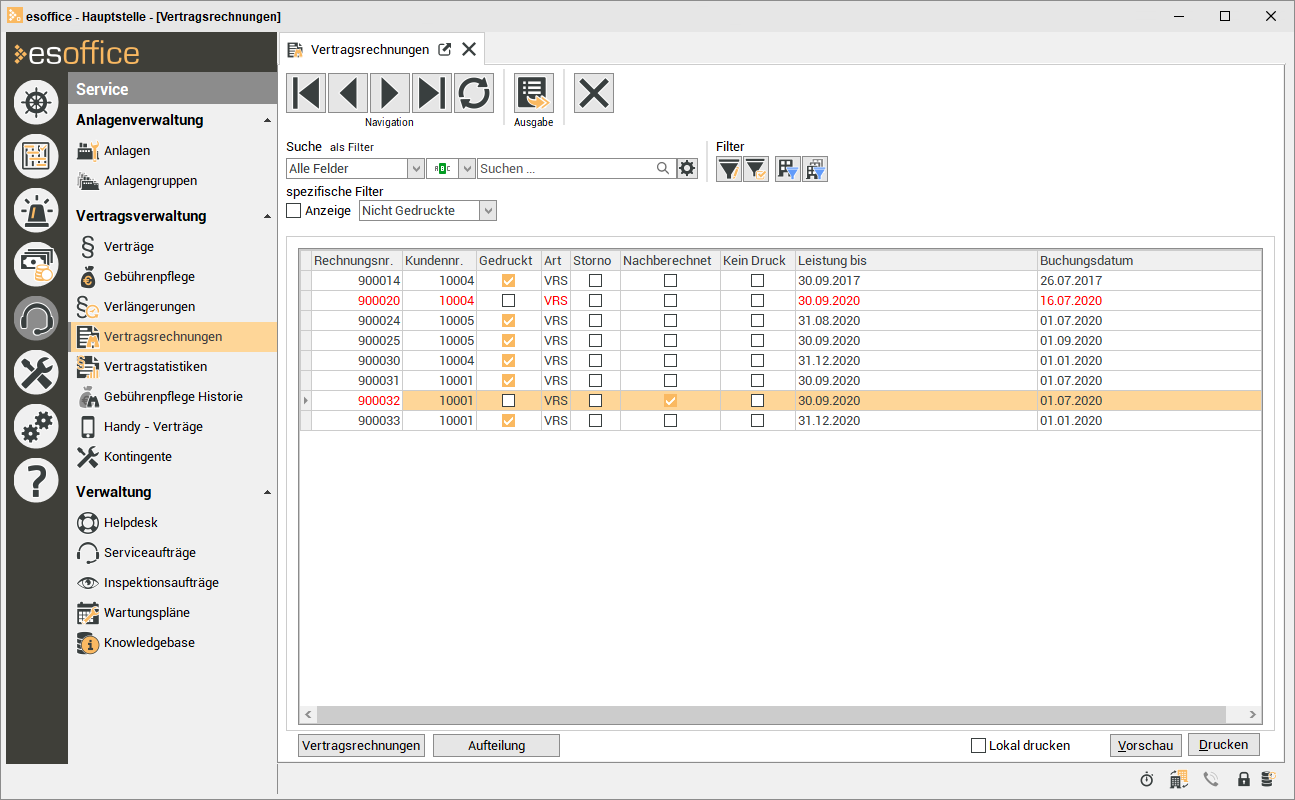Open the question mark help module
This screenshot has width=1295, height=800.
coord(36,481)
